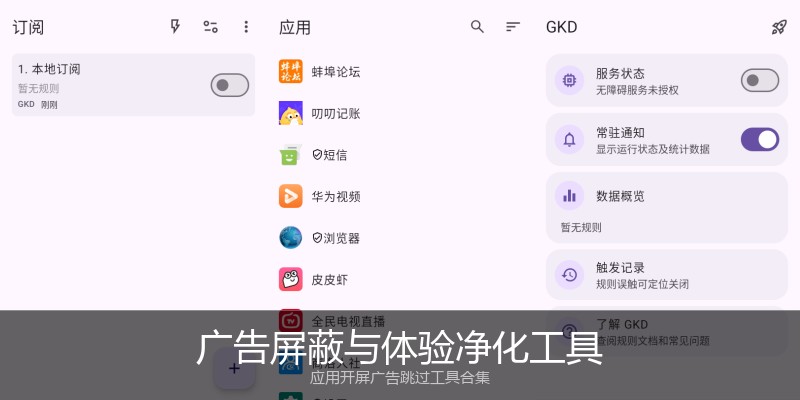This screenshot has width=800, height=400.
Task: Click the 应用 page title
Action: [295, 27]
